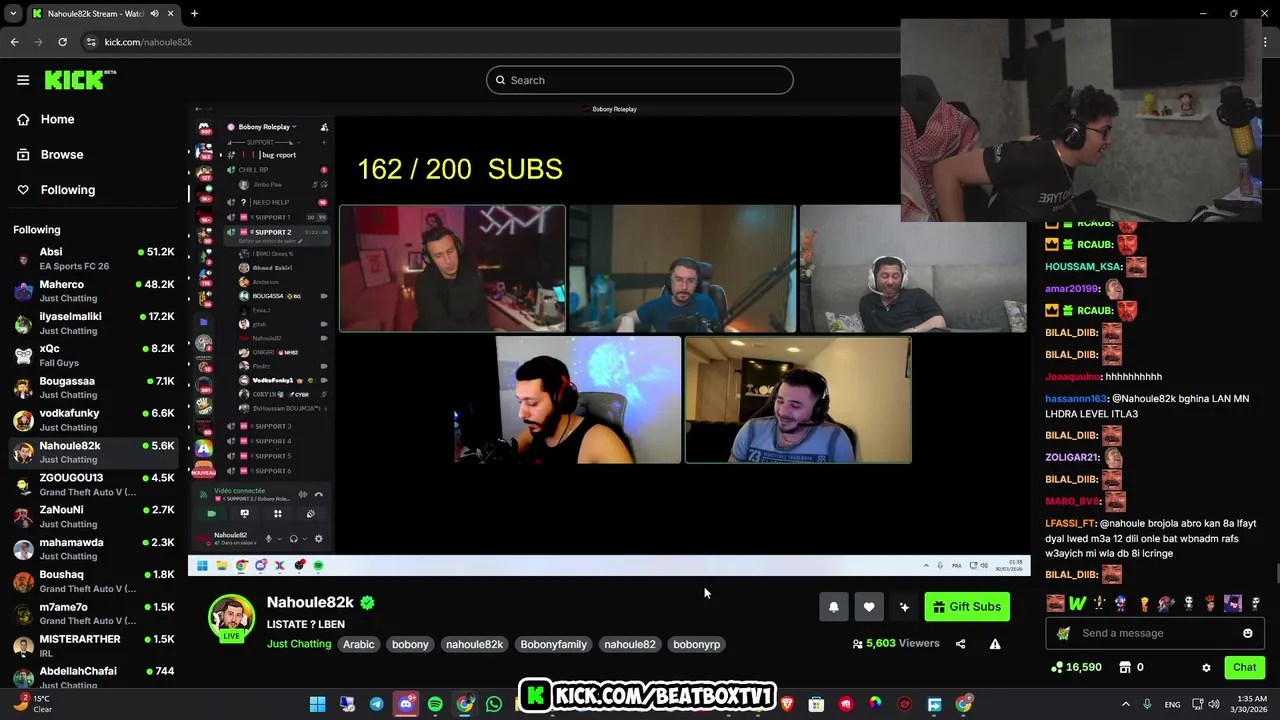The image size is (1280, 720).
Task: Click the bobonyrp tag
Action: [697, 644]
